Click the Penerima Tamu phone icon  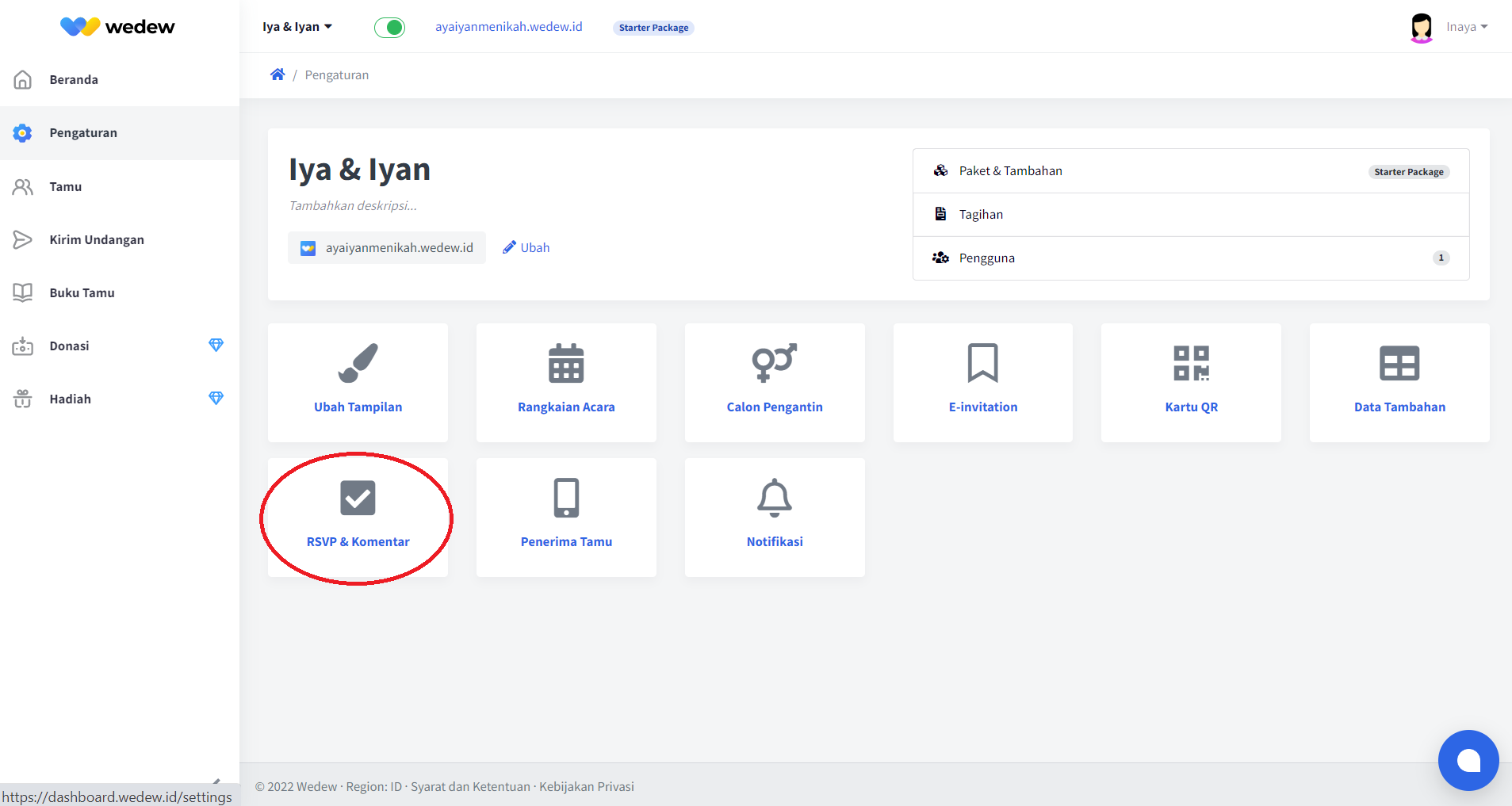[566, 498]
